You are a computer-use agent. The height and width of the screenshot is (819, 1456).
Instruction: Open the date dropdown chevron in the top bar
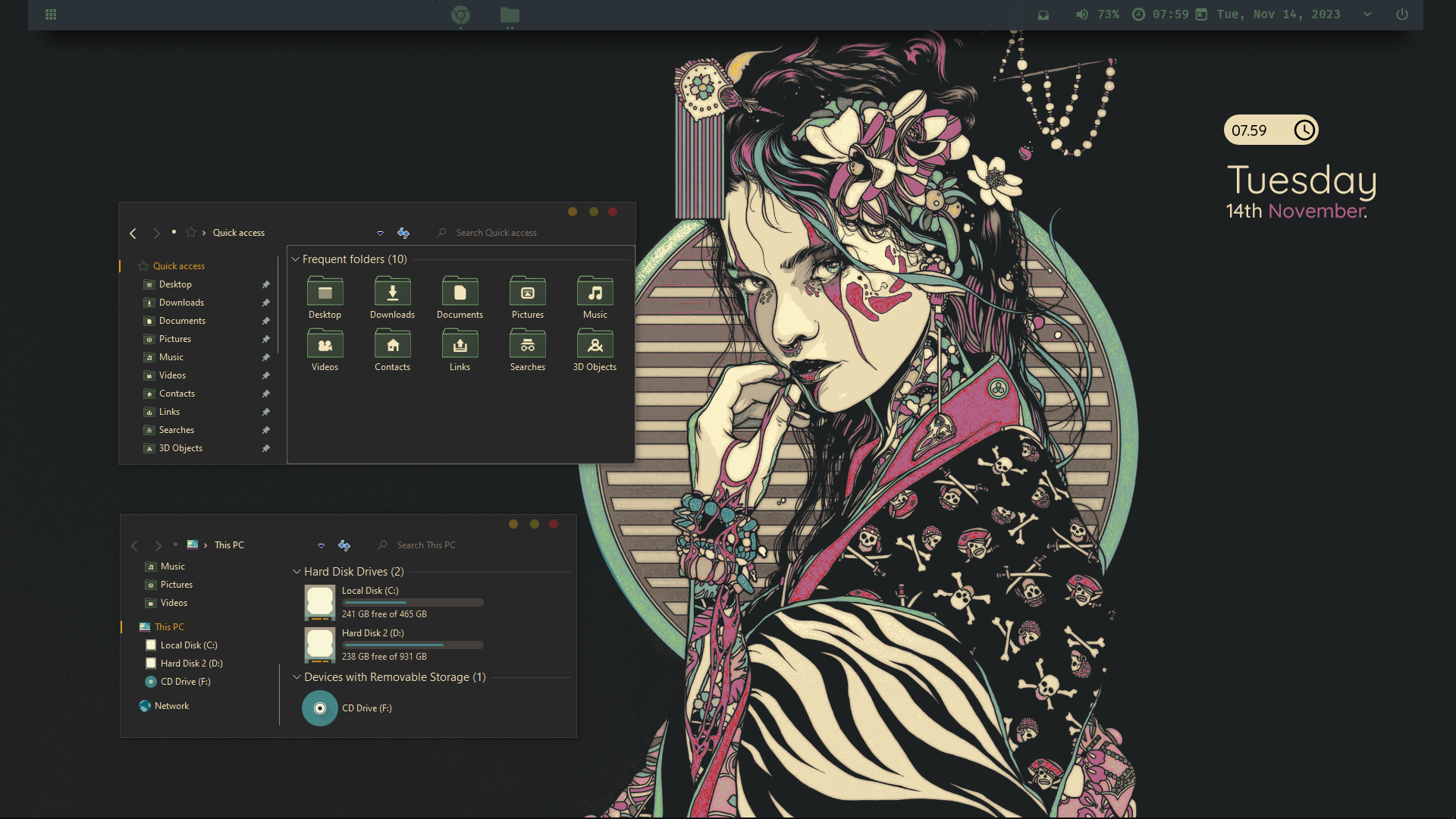click(1367, 14)
